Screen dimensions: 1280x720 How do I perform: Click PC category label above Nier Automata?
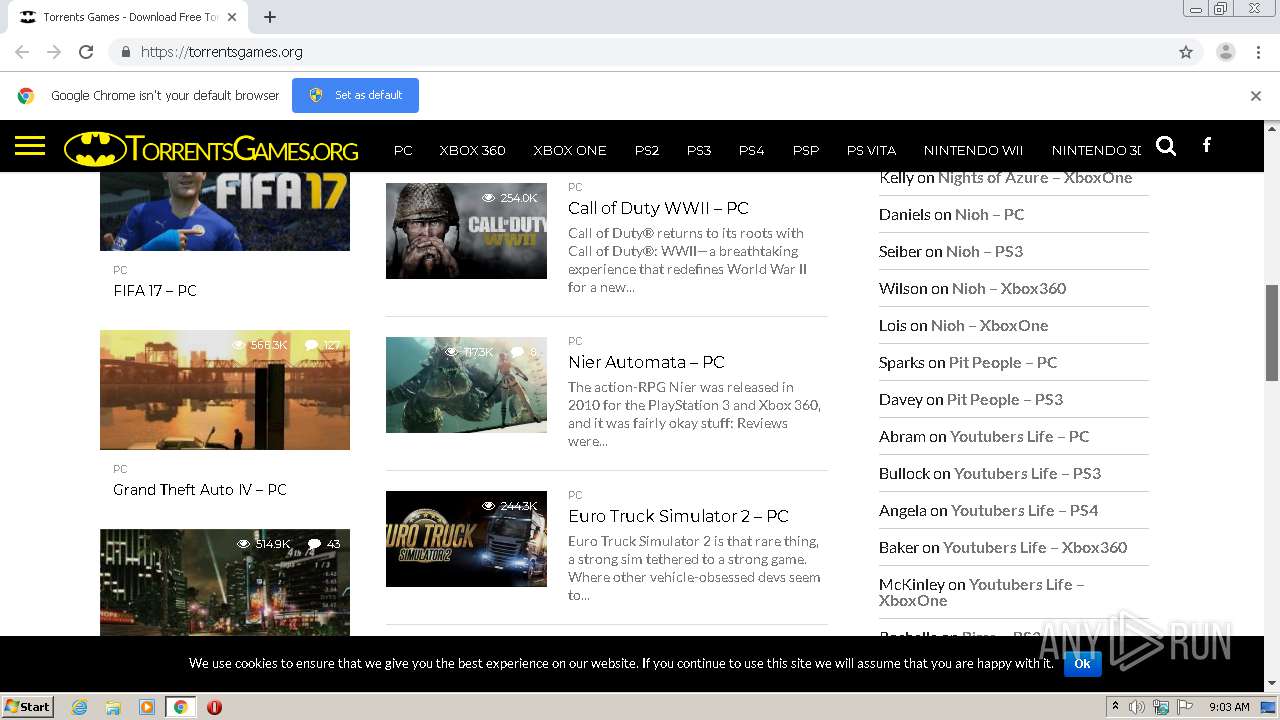pos(575,341)
